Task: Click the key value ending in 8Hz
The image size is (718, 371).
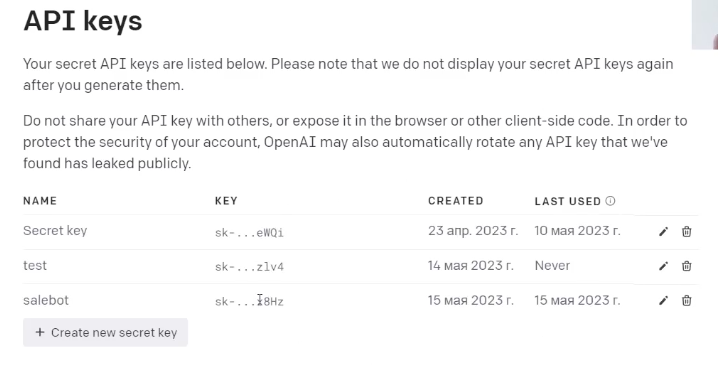Action: point(249,301)
